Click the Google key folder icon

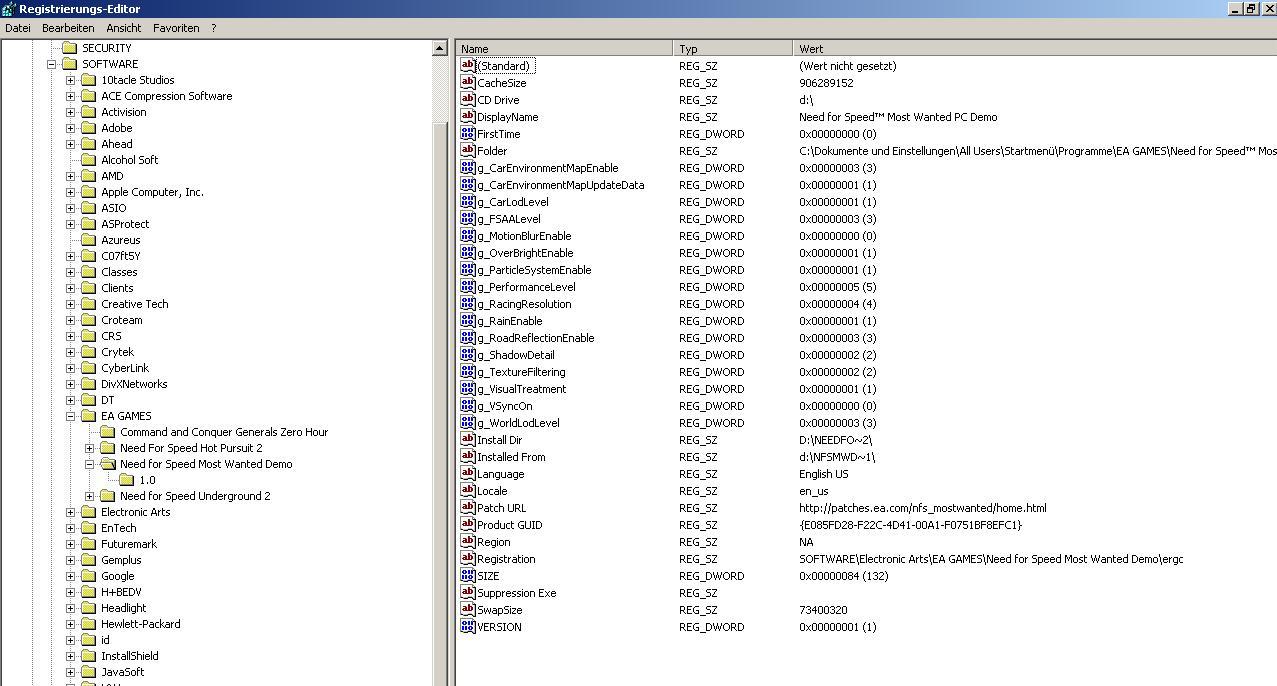[88, 576]
